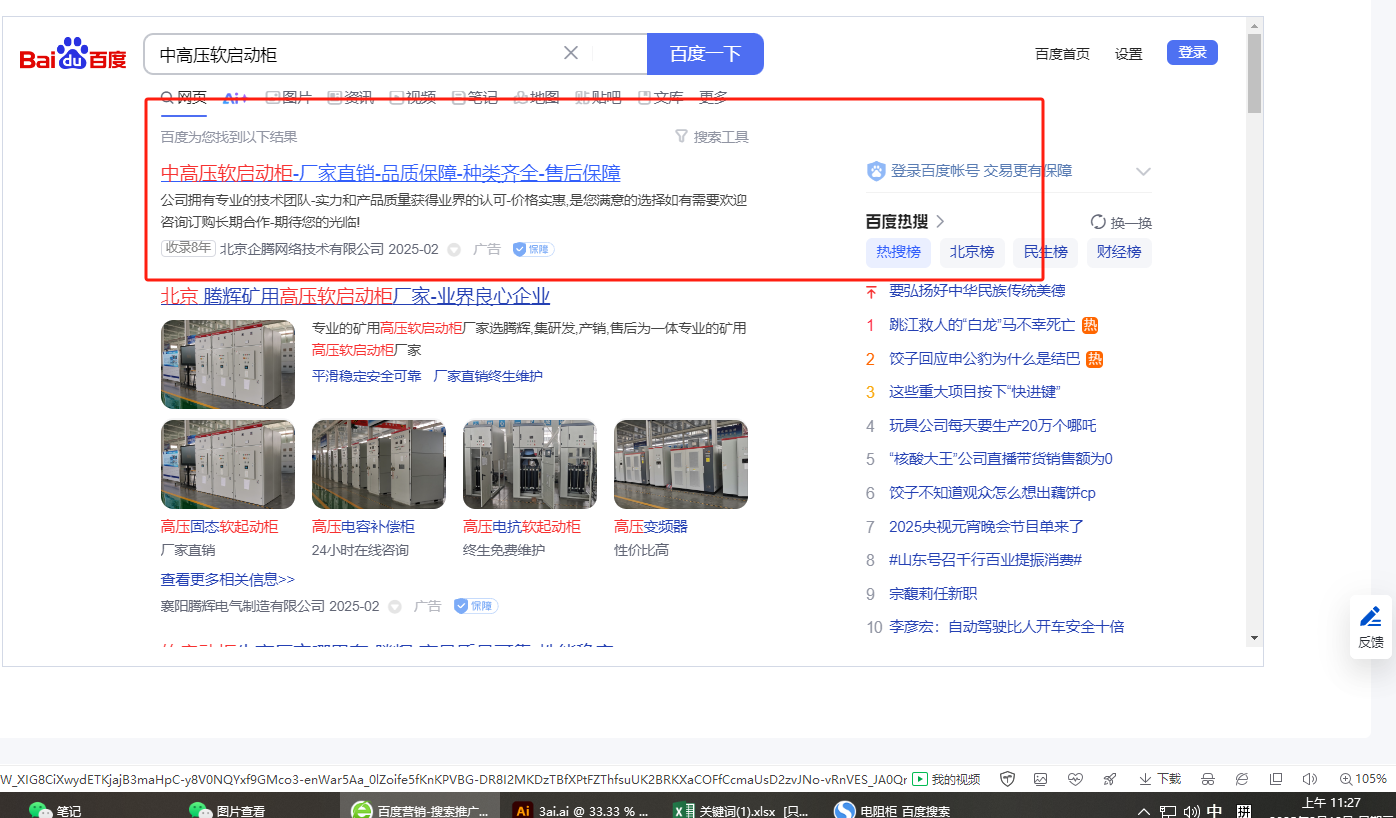Viewport: 1396px width, 818px height.
Task: Select the 热搜榜 hot list tab
Action: tap(898, 252)
